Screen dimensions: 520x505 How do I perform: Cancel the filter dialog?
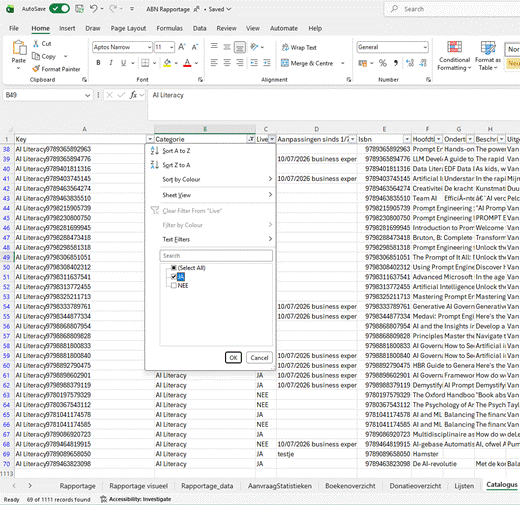[x=259, y=358]
